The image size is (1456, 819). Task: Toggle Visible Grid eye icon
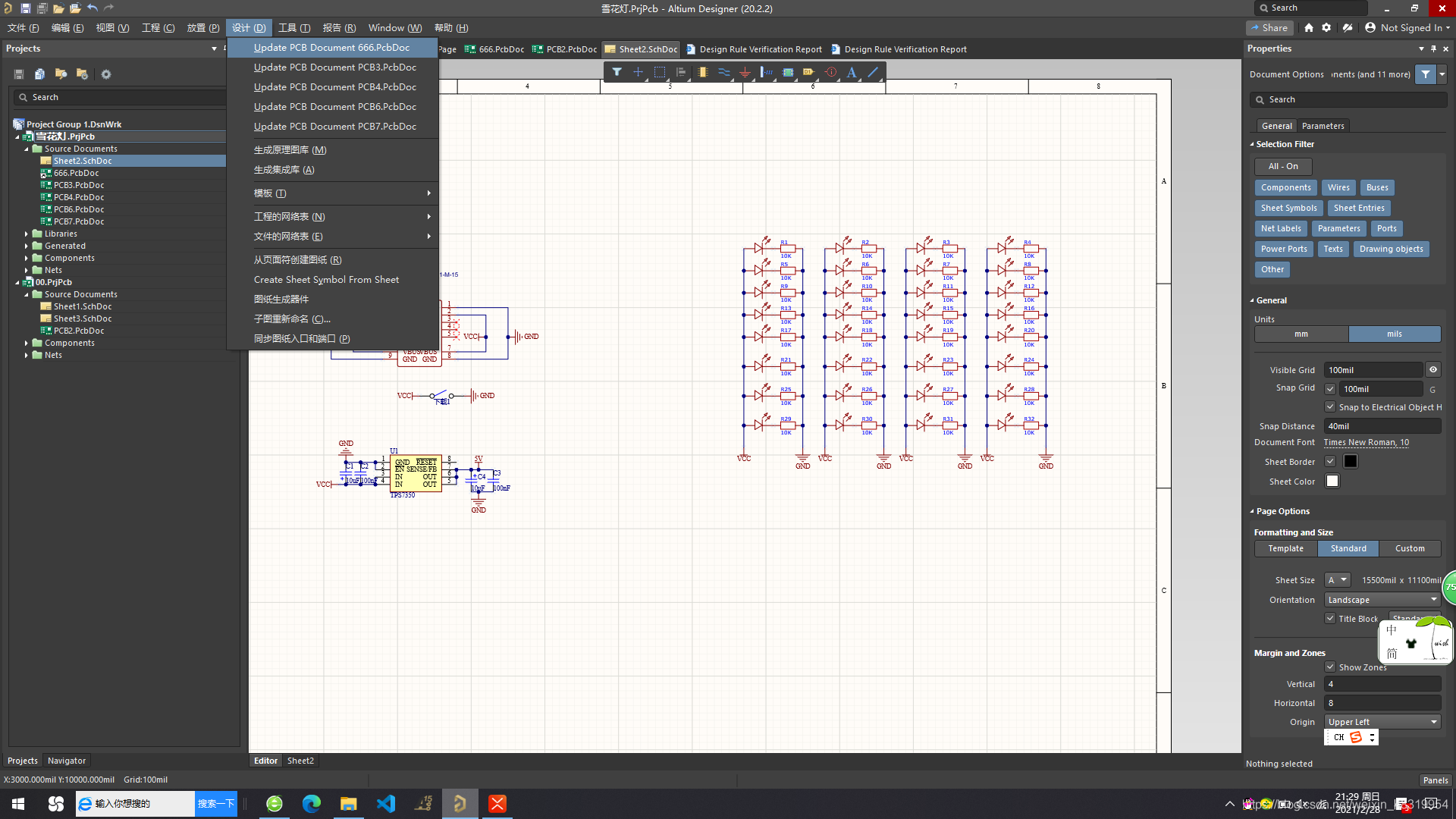(1433, 370)
